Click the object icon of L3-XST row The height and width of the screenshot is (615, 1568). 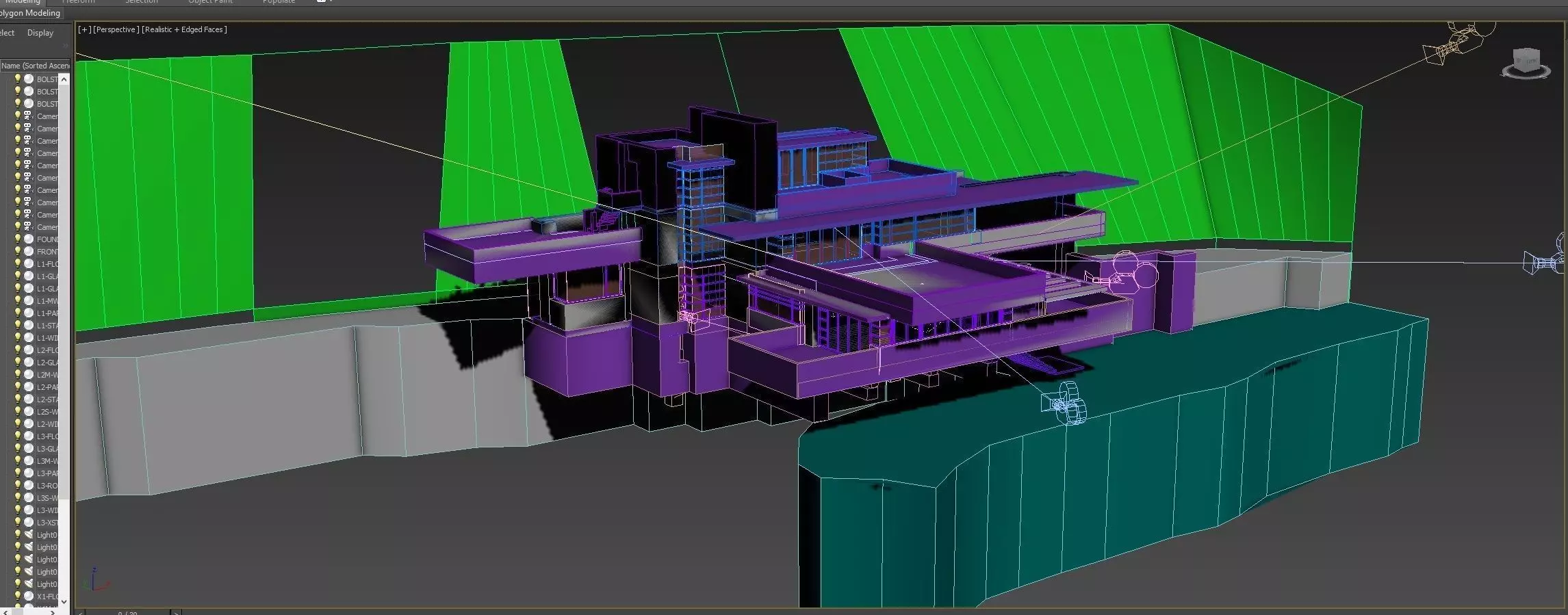pos(29,523)
